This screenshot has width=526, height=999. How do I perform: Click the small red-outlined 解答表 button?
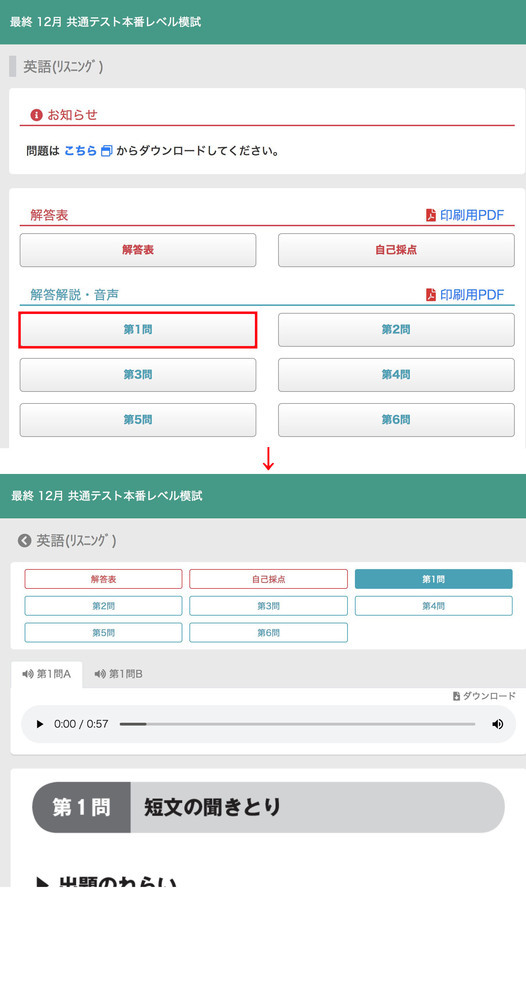[x=103, y=579]
